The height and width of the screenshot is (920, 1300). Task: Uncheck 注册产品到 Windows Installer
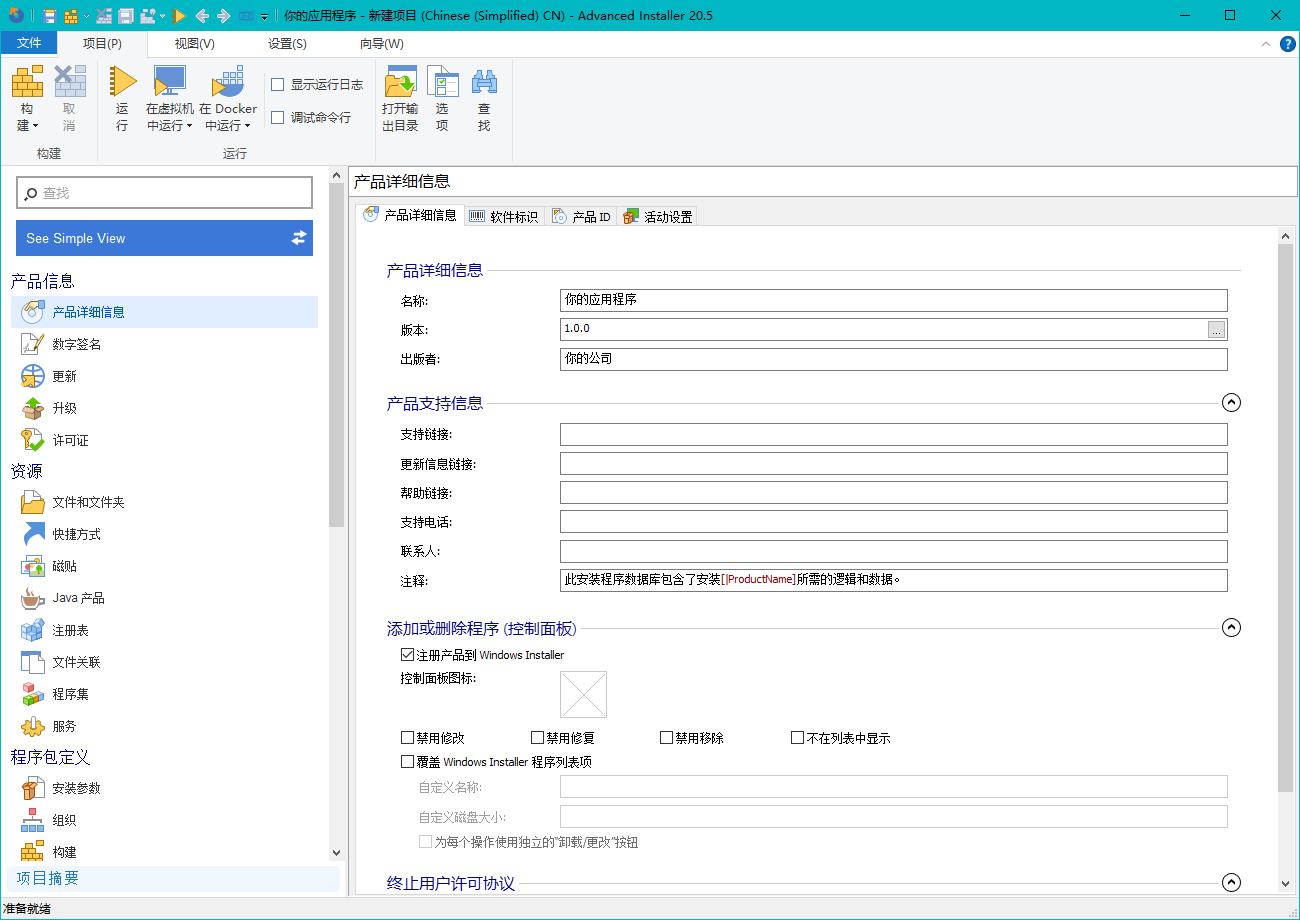point(407,655)
